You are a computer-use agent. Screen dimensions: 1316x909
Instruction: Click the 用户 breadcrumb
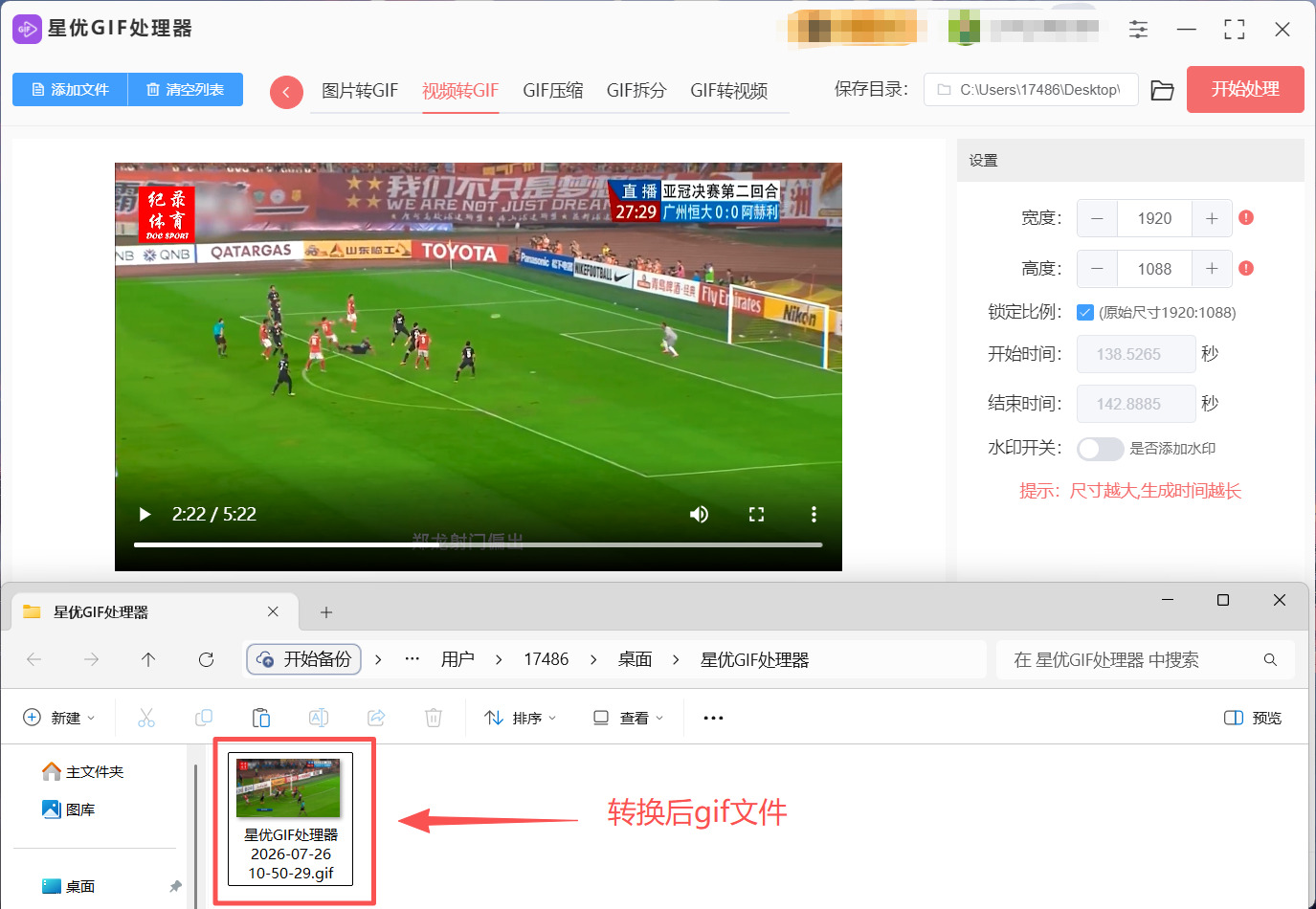coord(457,659)
